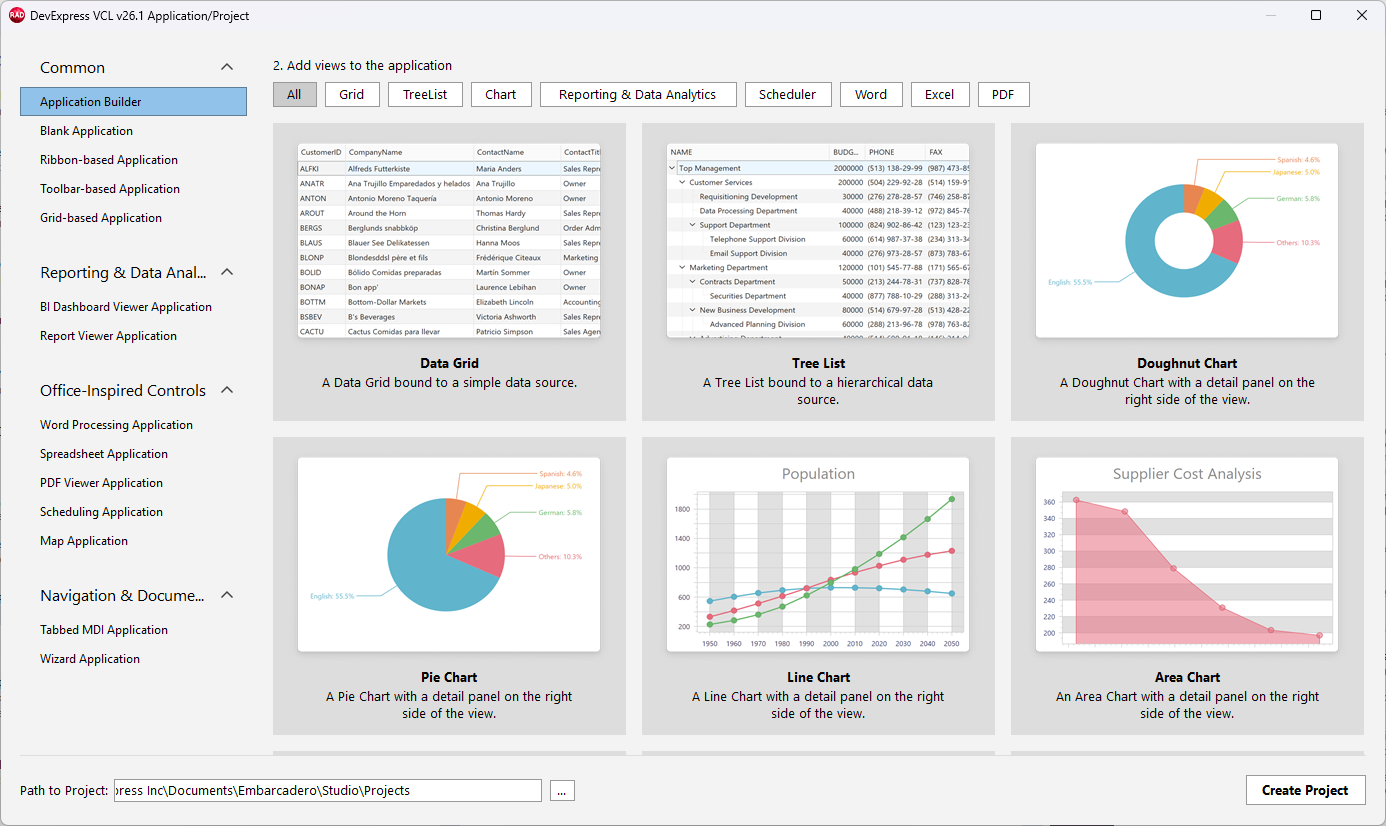Image resolution: width=1386 pixels, height=826 pixels.
Task: Click the Area Chart title text
Action: coord(1187,678)
